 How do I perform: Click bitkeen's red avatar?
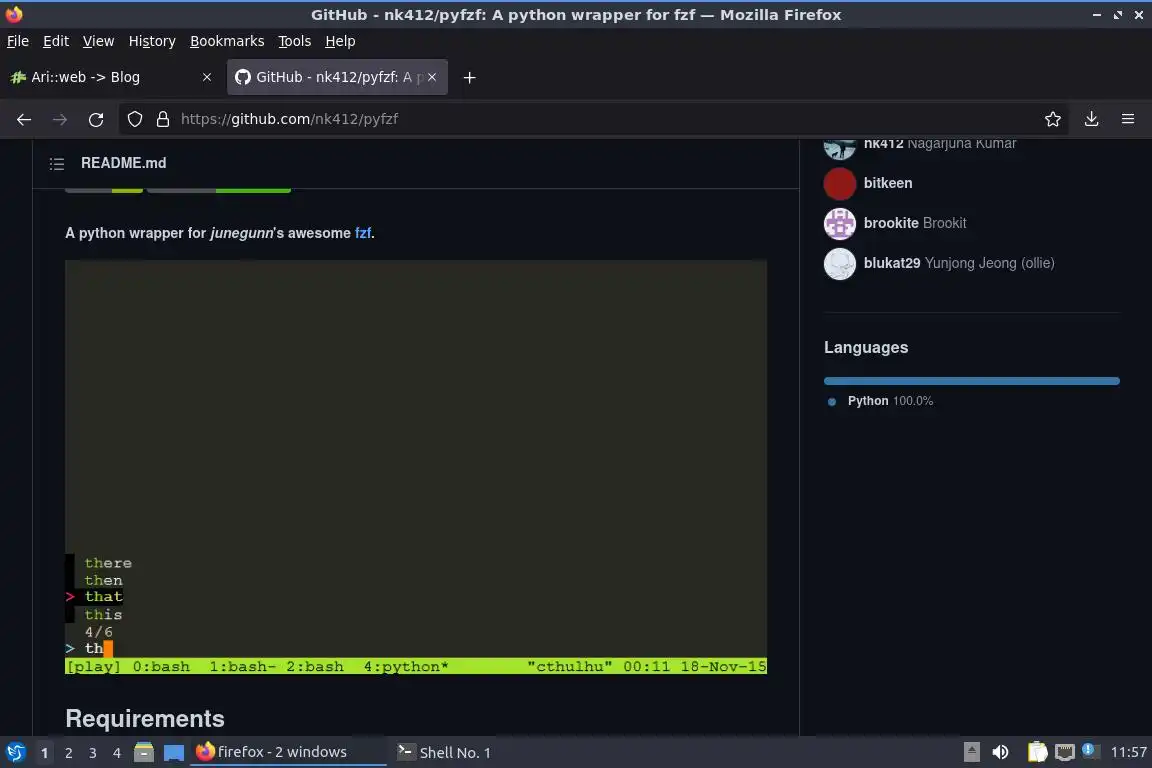840,184
